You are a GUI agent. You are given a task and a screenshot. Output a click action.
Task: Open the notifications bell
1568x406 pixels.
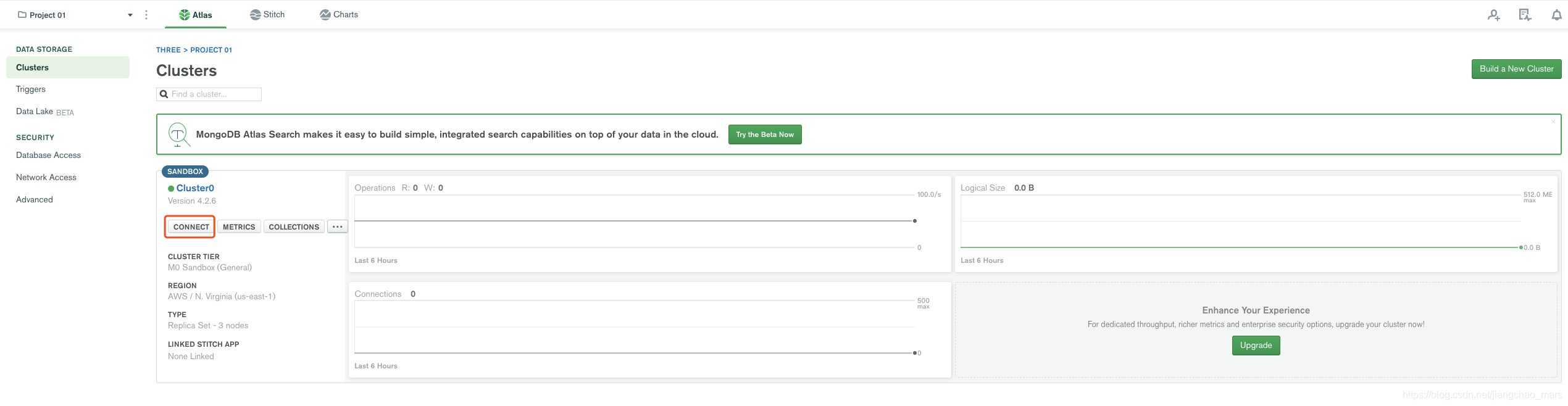coord(1557,15)
